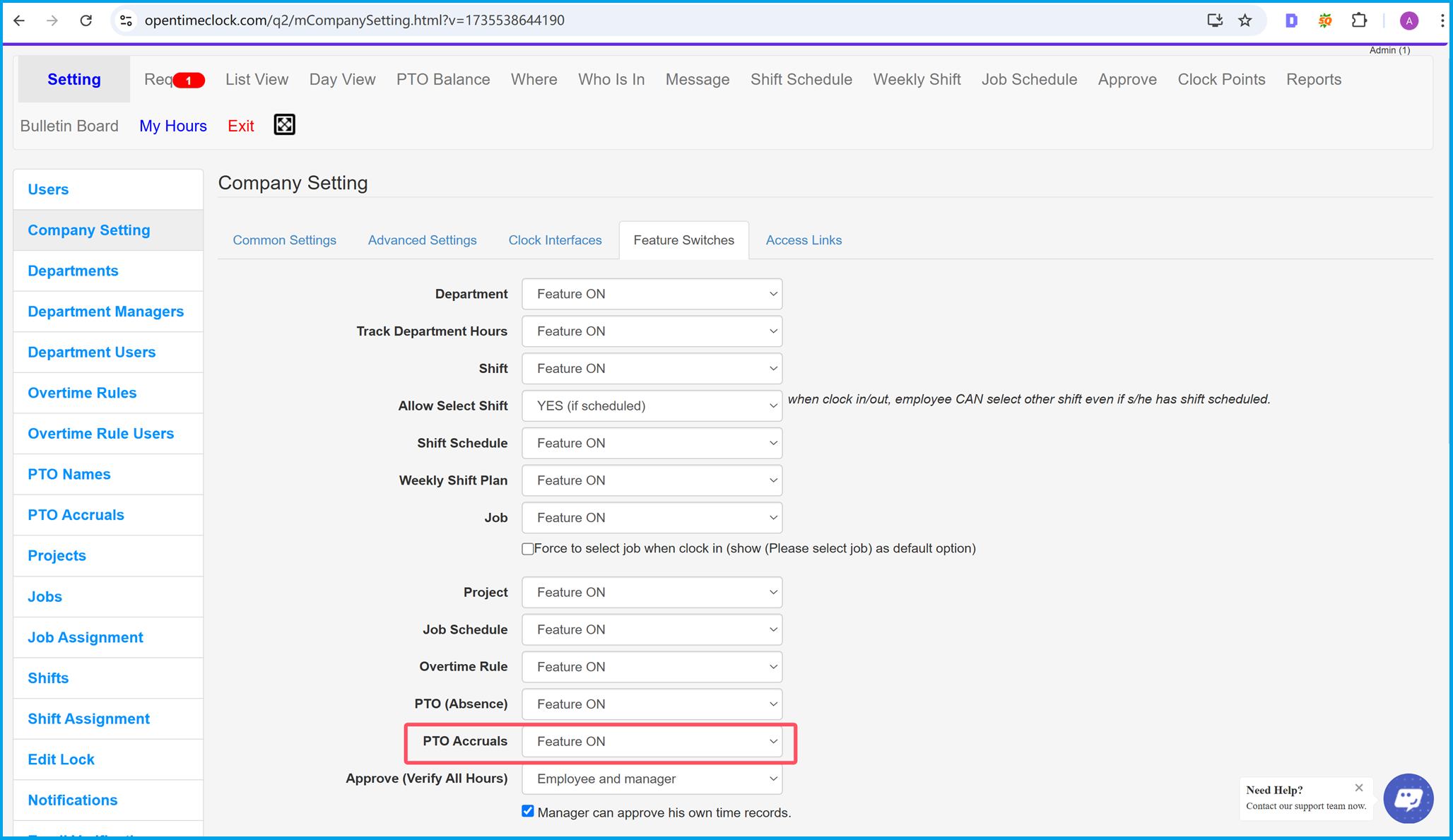The image size is (1453, 840).
Task: Select Approve Verify All Hours dropdown
Action: (652, 779)
